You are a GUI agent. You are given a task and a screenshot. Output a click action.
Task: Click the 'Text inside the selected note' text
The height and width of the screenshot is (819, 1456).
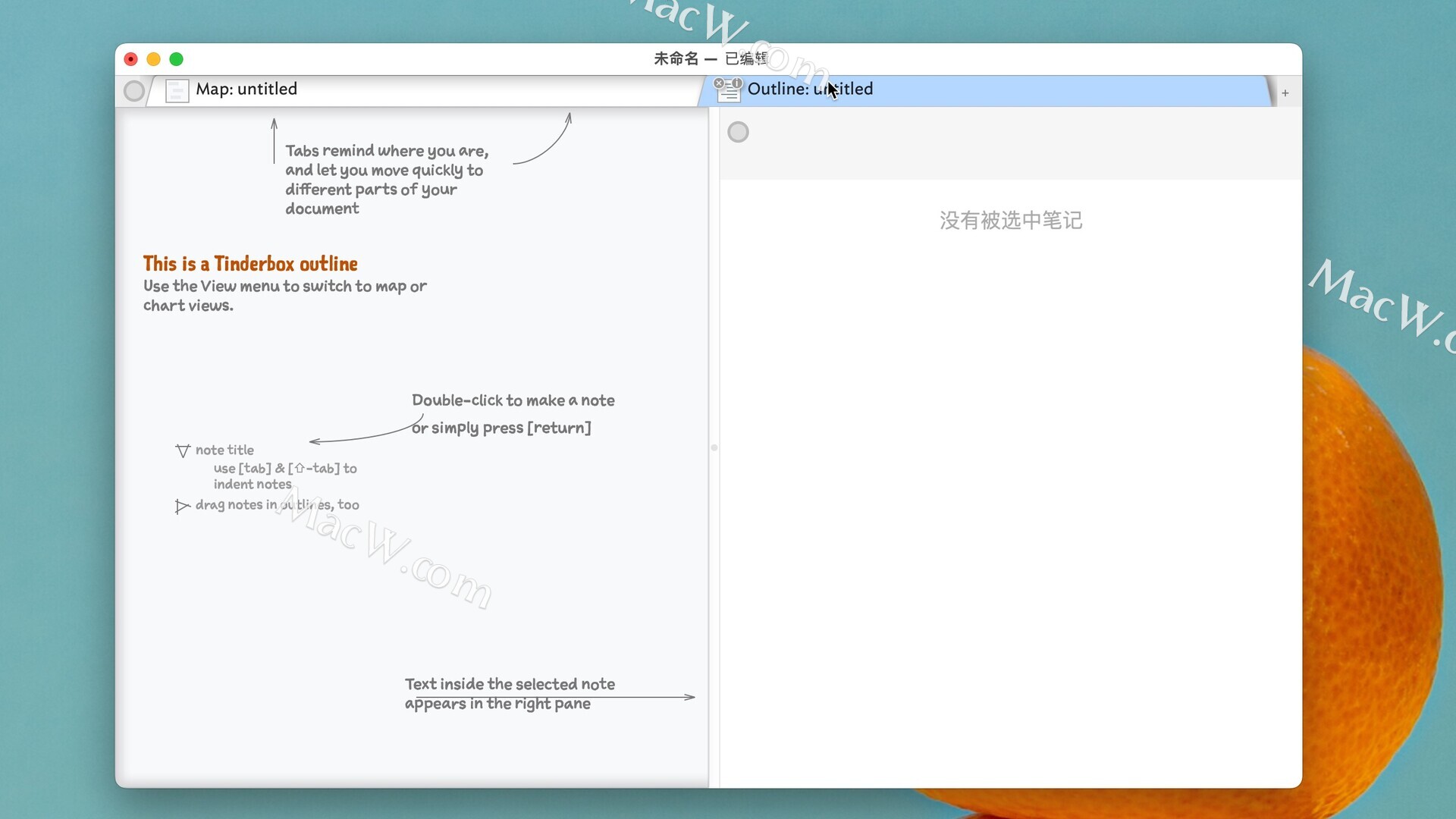[510, 694]
